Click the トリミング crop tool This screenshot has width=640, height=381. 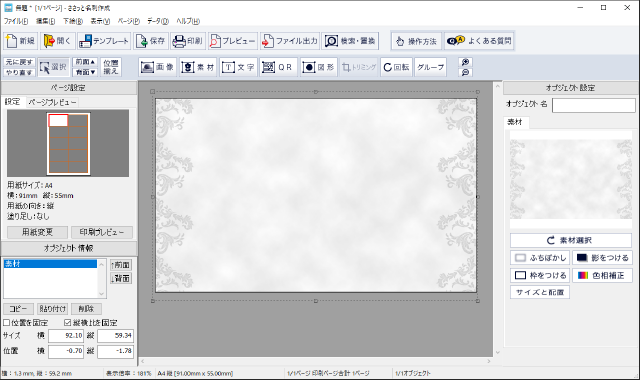(359, 67)
